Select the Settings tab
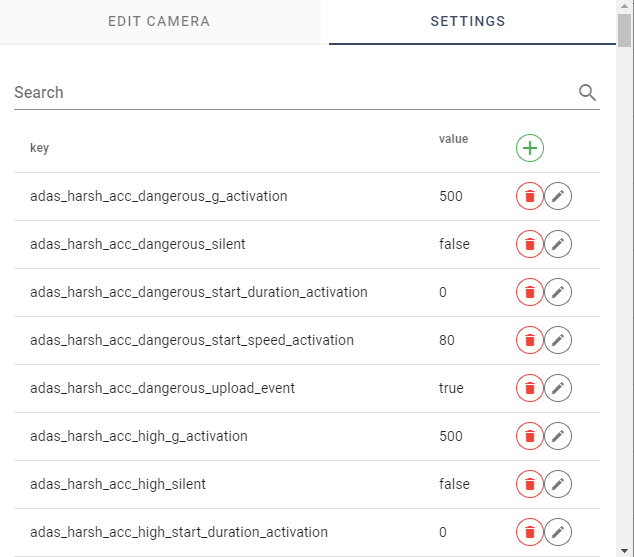 click(468, 21)
